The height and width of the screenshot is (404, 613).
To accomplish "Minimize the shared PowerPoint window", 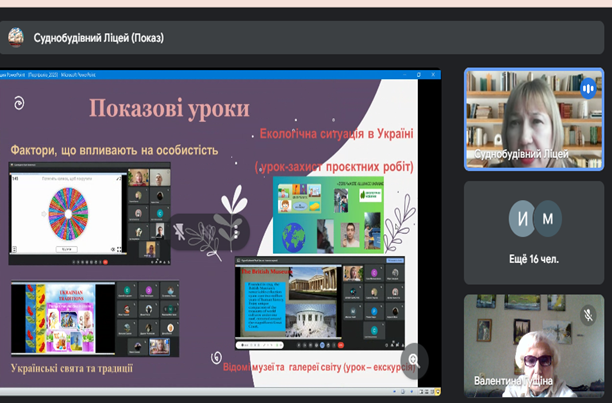I will pyautogui.click(x=405, y=74).
